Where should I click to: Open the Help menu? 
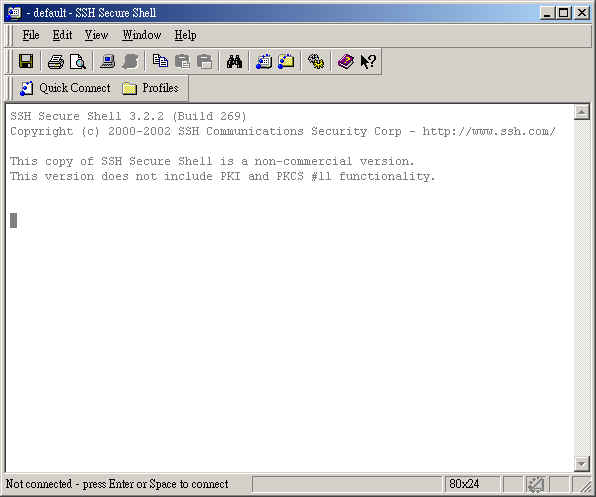(185, 35)
